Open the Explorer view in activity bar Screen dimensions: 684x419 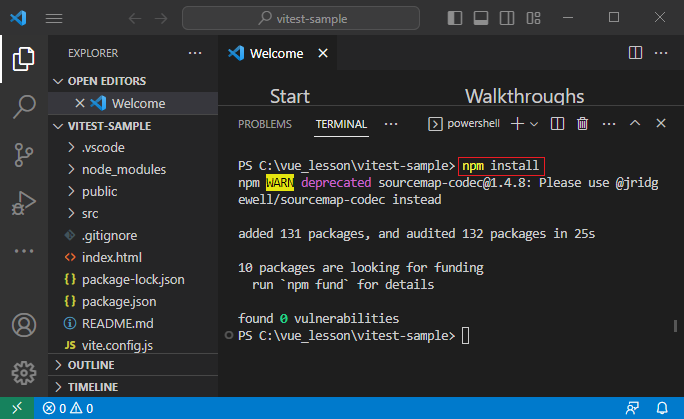point(24,59)
